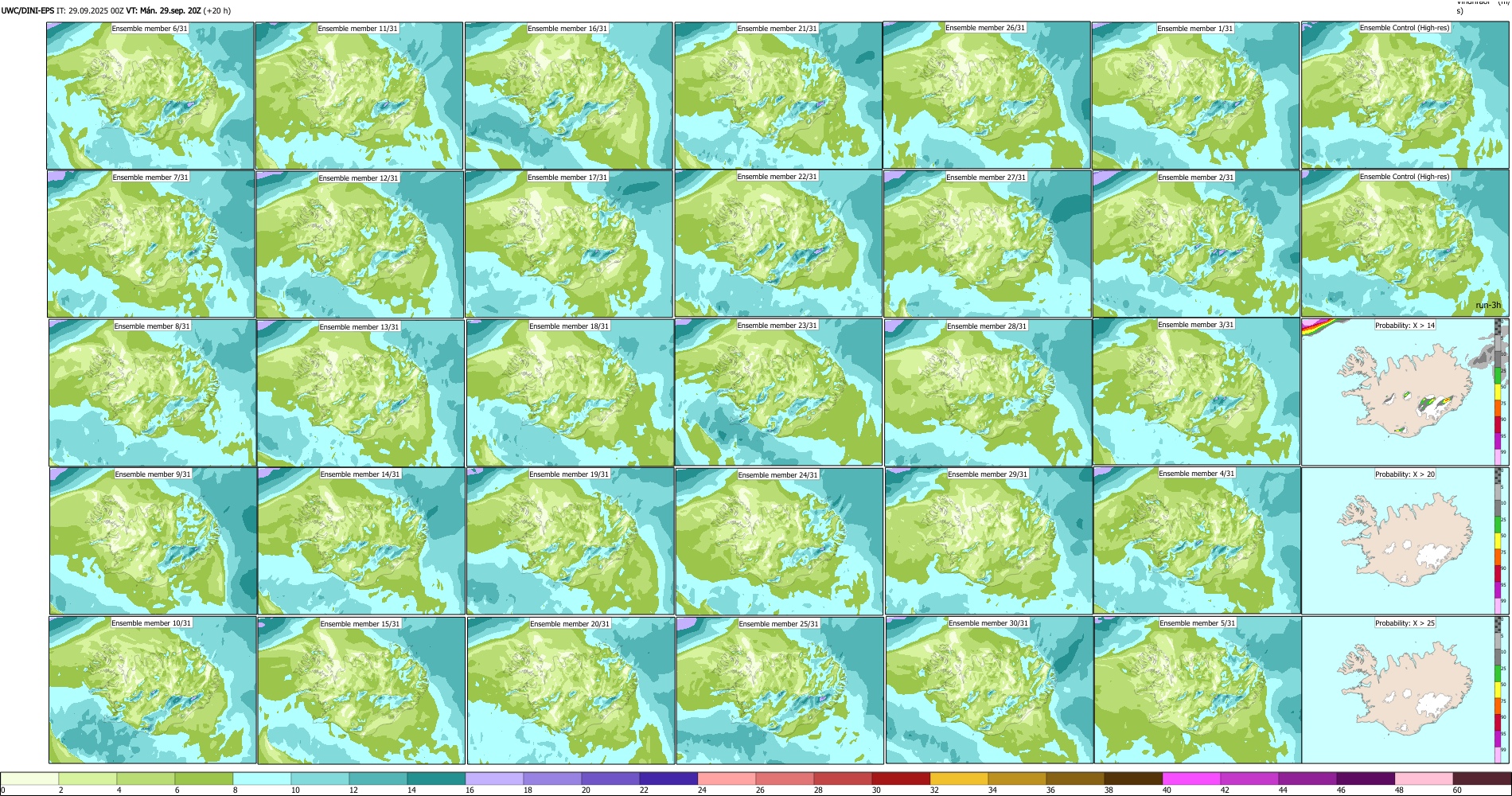1512x796 pixels.
Task: Select the legend swatch between 22 and 24
Action: [x=668, y=778]
